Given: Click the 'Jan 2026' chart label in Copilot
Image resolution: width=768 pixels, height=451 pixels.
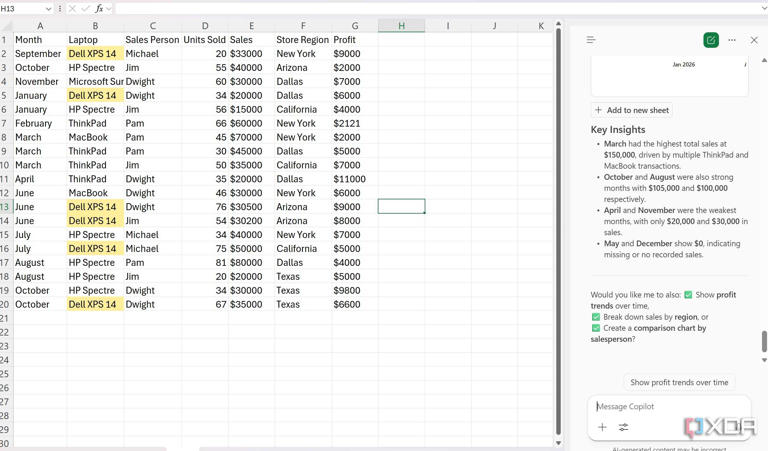Looking at the screenshot, I should pyautogui.click(x=683, y=64).
